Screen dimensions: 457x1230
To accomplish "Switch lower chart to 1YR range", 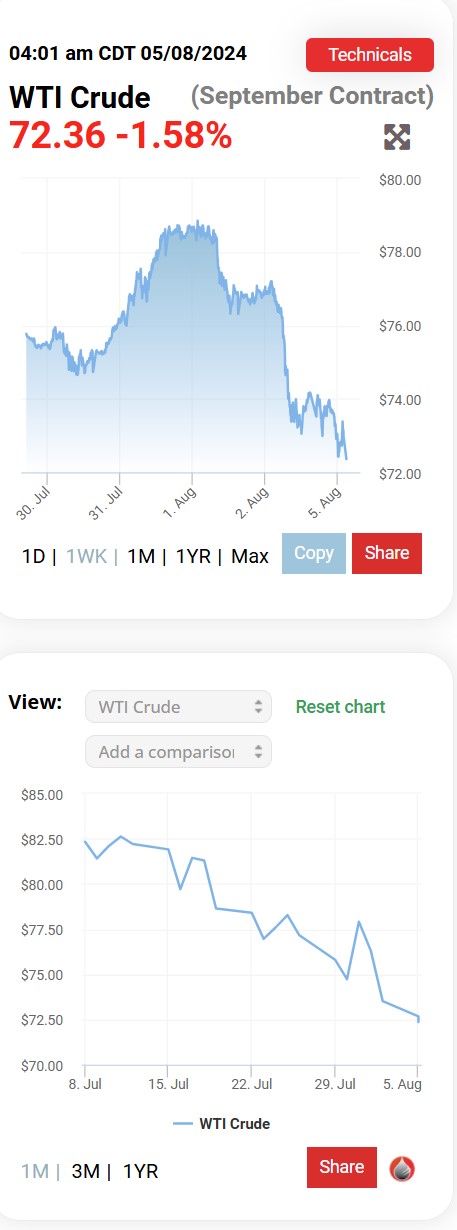I will pyautogui.click(x=141, y=1171).
